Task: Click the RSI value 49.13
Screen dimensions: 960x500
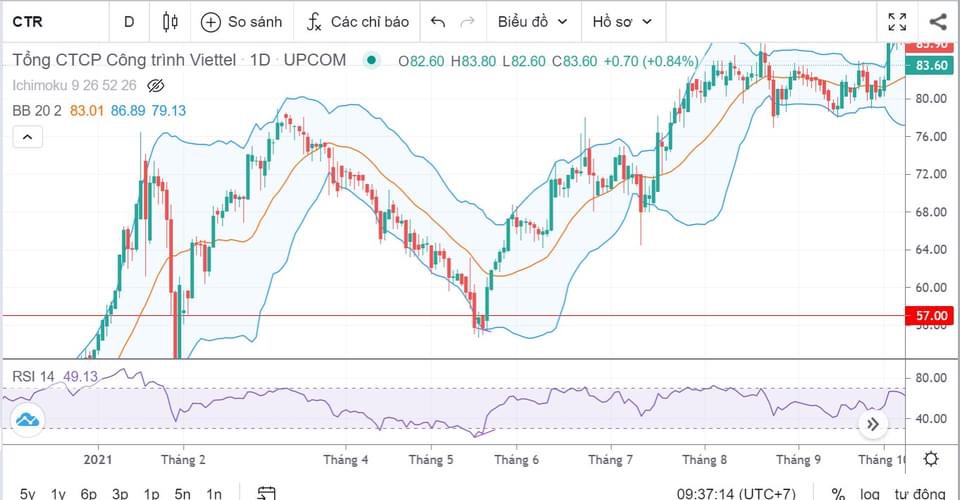Action: click(80, 376)
